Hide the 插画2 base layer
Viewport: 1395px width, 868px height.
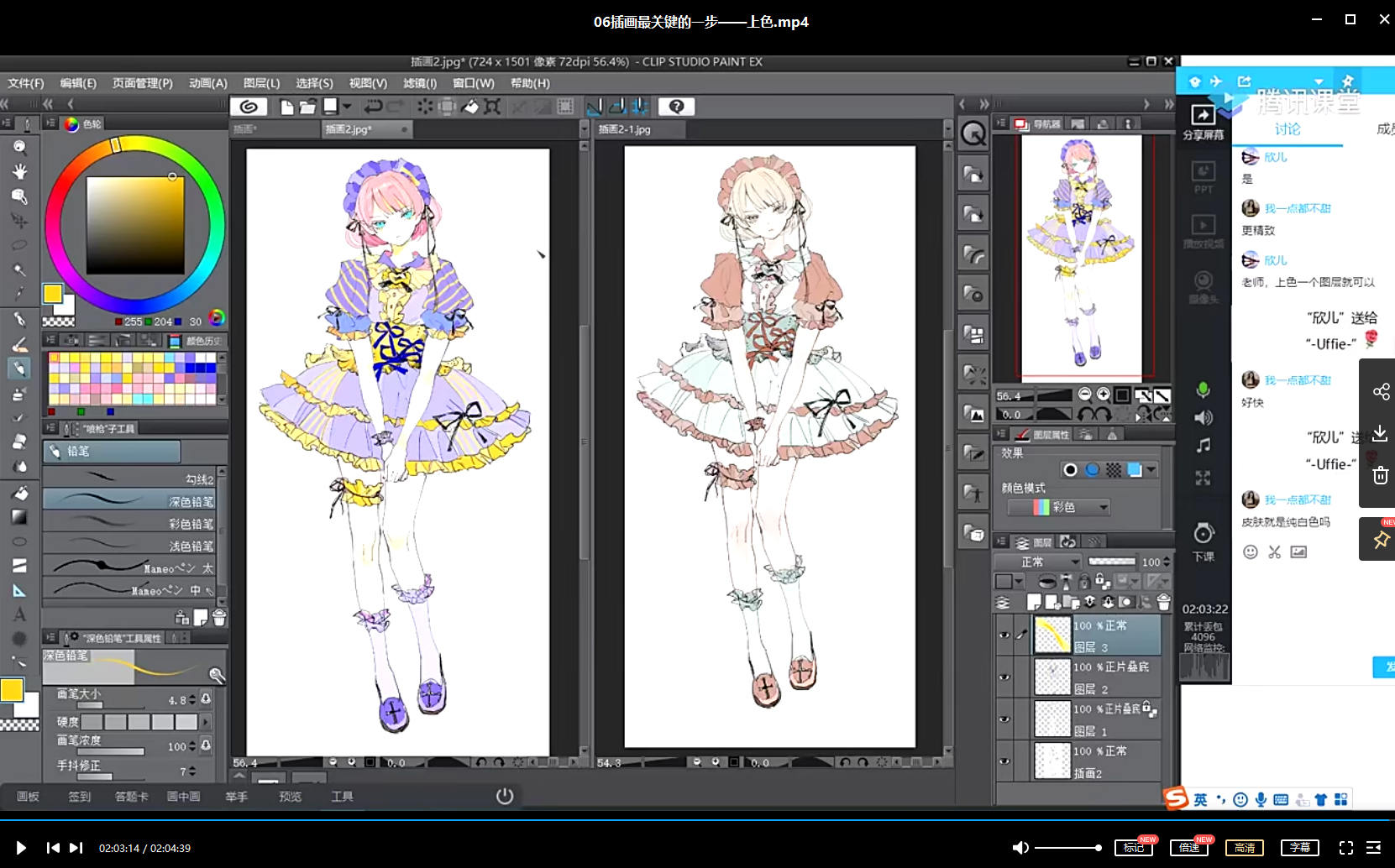pos(1004,761)
